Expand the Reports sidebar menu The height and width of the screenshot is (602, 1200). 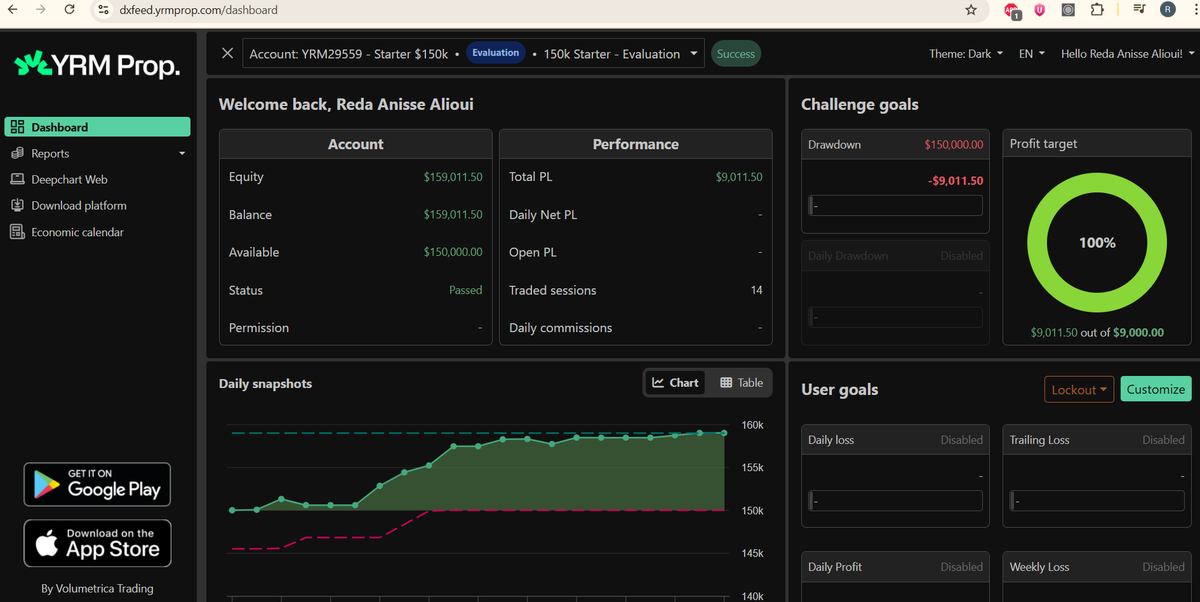pos(97,153)
